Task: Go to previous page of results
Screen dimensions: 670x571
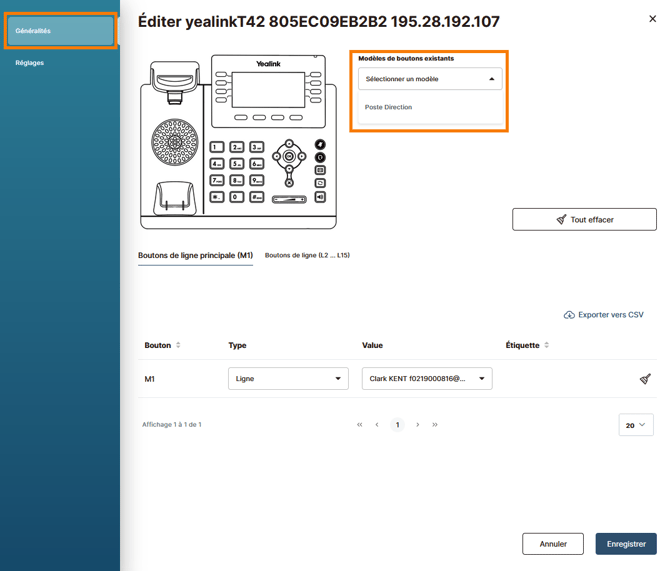Action: pyautogui.click(x=377, y=424)
